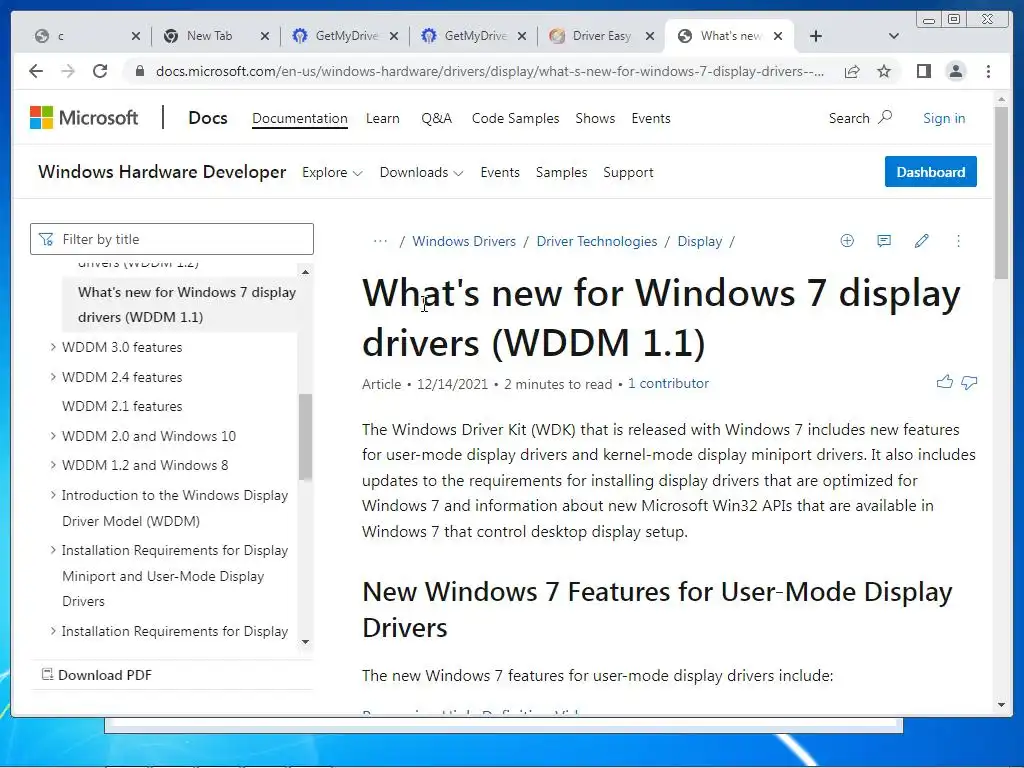Open the 1 contributor link
Screen dimensions: 1024x768
coord(668,383)
